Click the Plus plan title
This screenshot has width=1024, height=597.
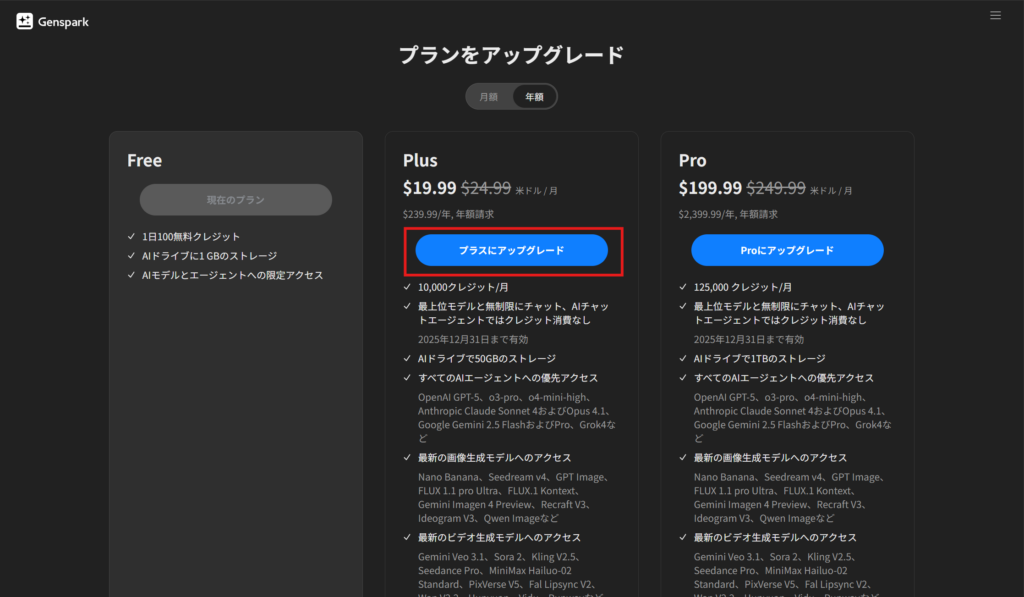(420, 161)
